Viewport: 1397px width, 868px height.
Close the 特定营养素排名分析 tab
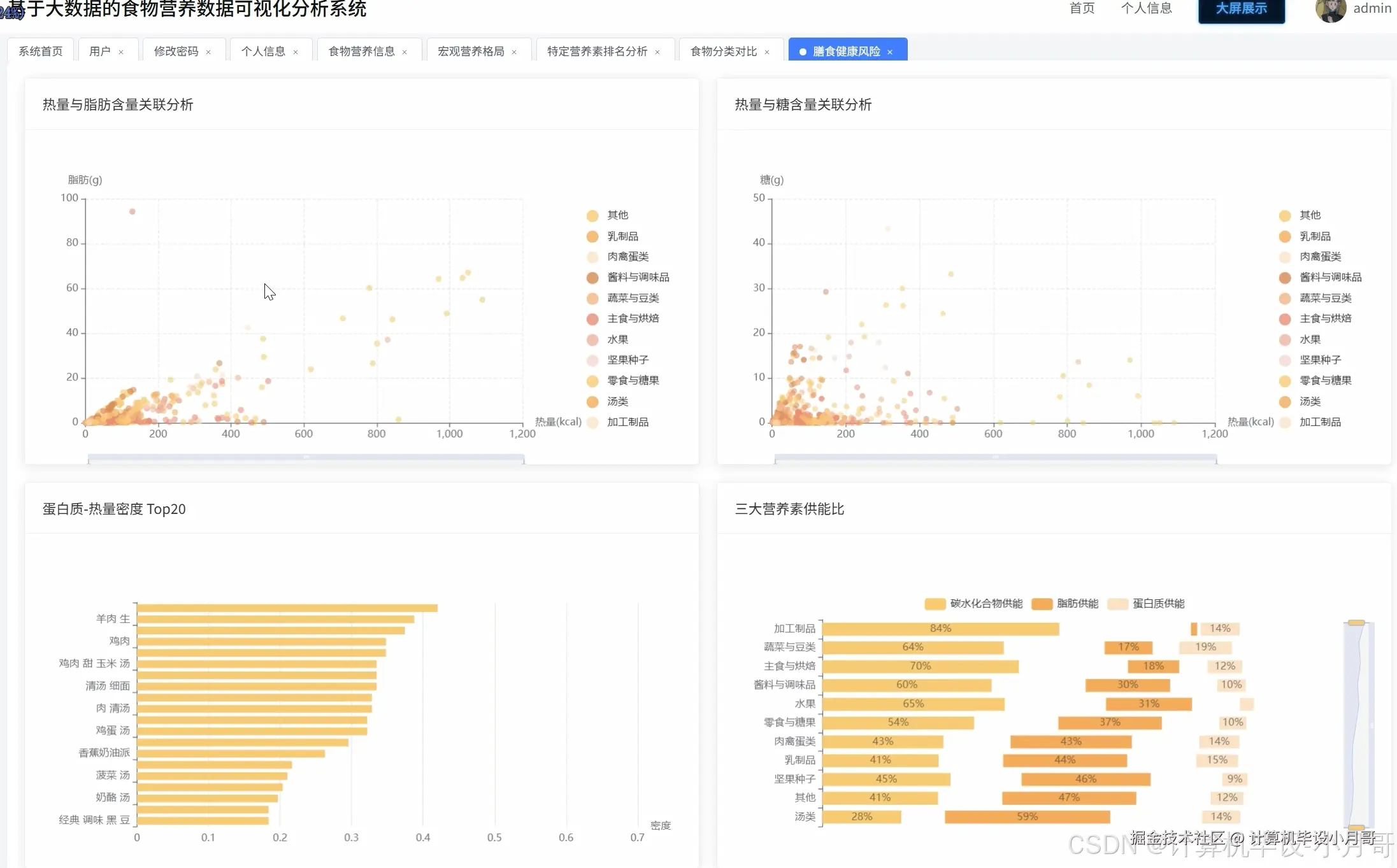point(657,52)
